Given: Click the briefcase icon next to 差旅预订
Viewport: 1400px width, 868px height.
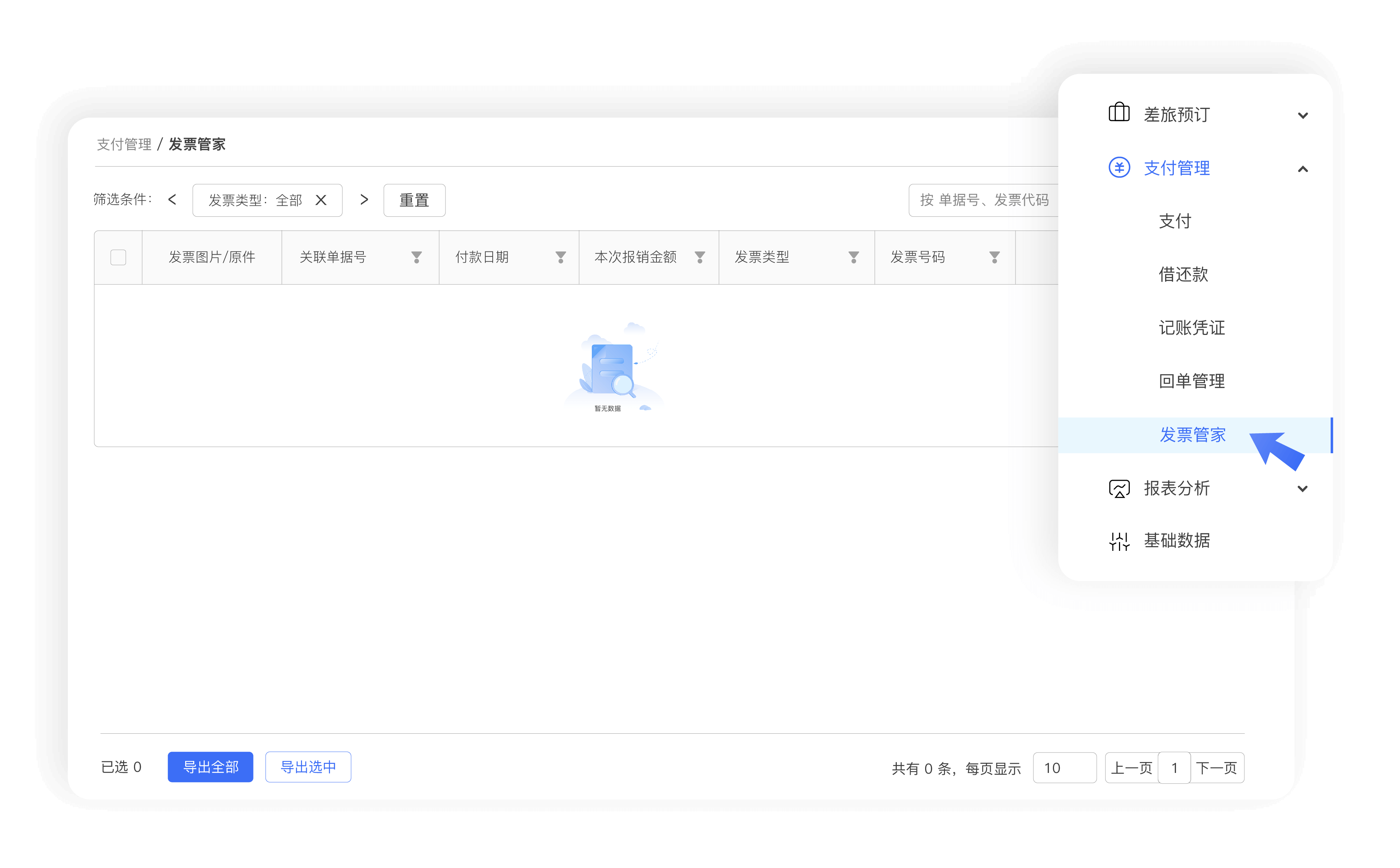Looking at the screenshot, I should [x=1119, y=112].
